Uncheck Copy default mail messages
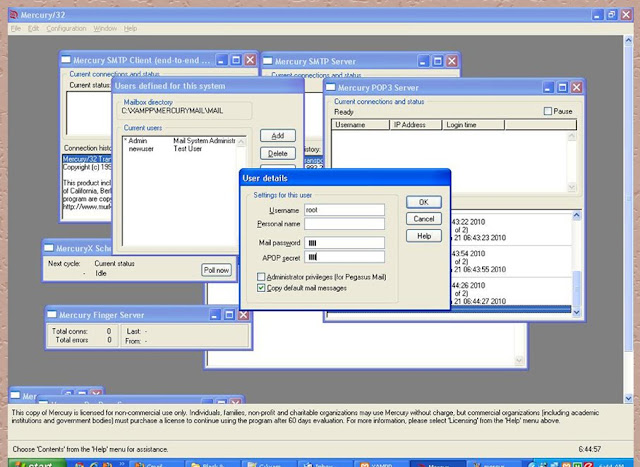640x467 pixels. click(261, 288)
